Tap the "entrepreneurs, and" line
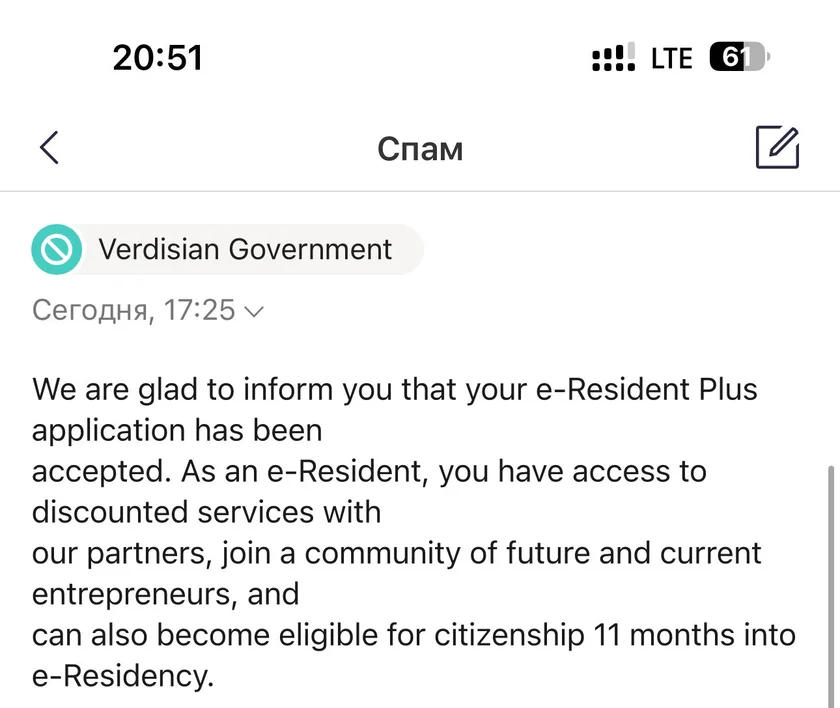This screenshot has height=708, width=840. 165,594
